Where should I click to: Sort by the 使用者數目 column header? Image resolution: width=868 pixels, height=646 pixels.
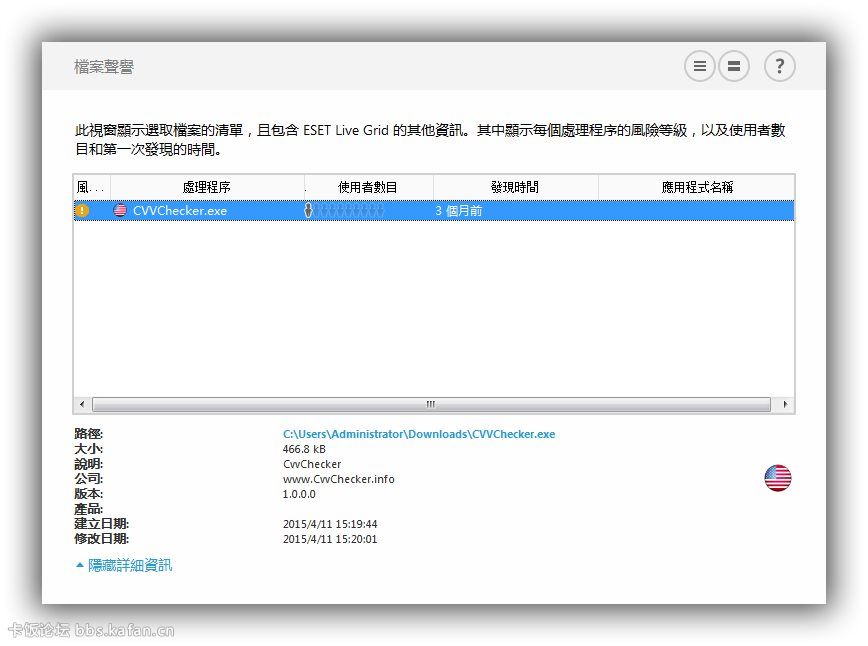click(x=368, y=187)
